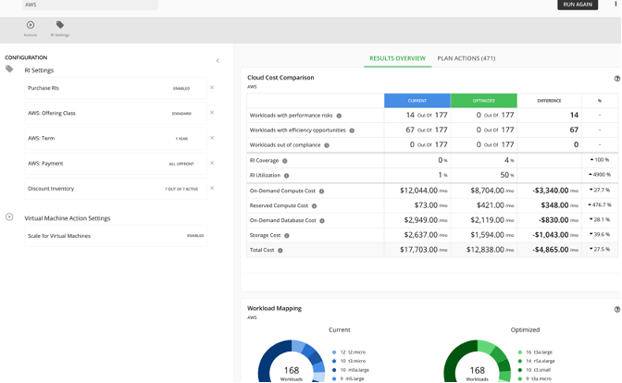Switch to the Results Overview tab
Screen dimensions: 622x383
pos(397,58)
